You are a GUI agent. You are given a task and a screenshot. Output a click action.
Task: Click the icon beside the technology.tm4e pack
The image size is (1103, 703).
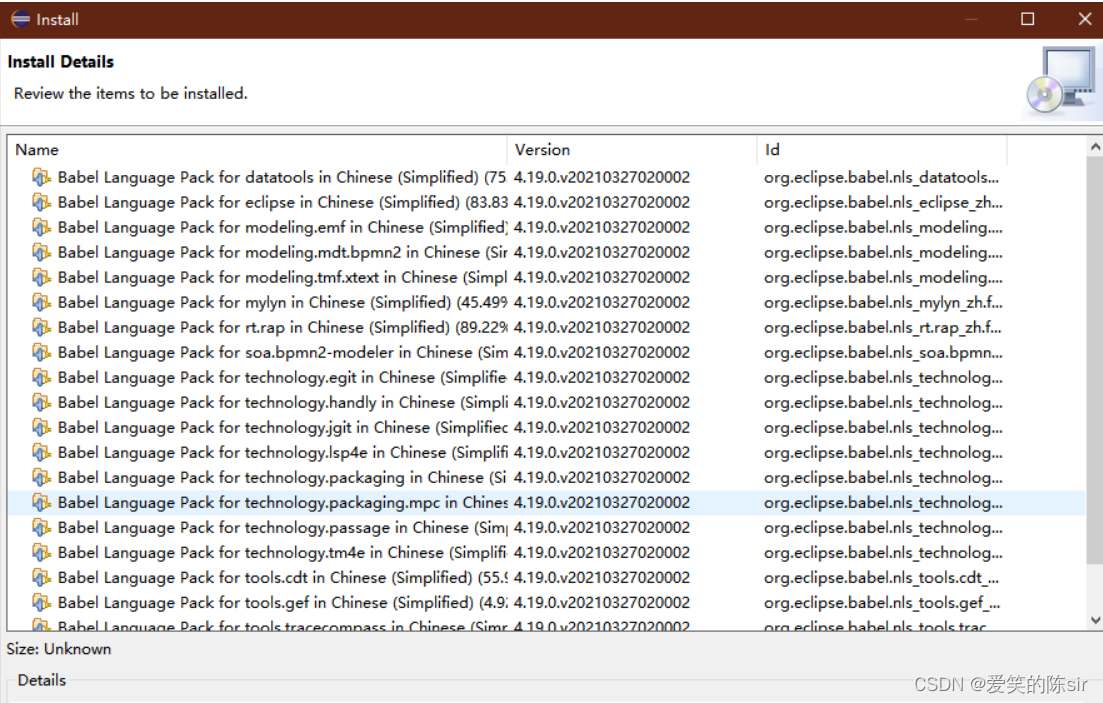[x=42, y=552]
